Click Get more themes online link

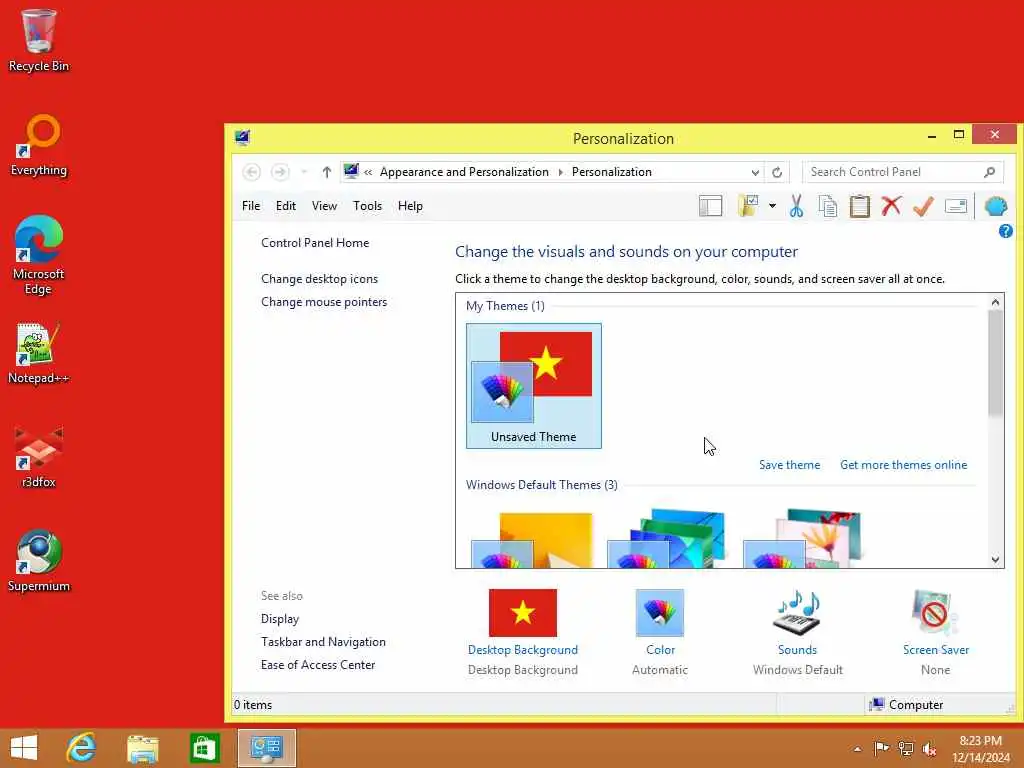(x=903, y=465)
